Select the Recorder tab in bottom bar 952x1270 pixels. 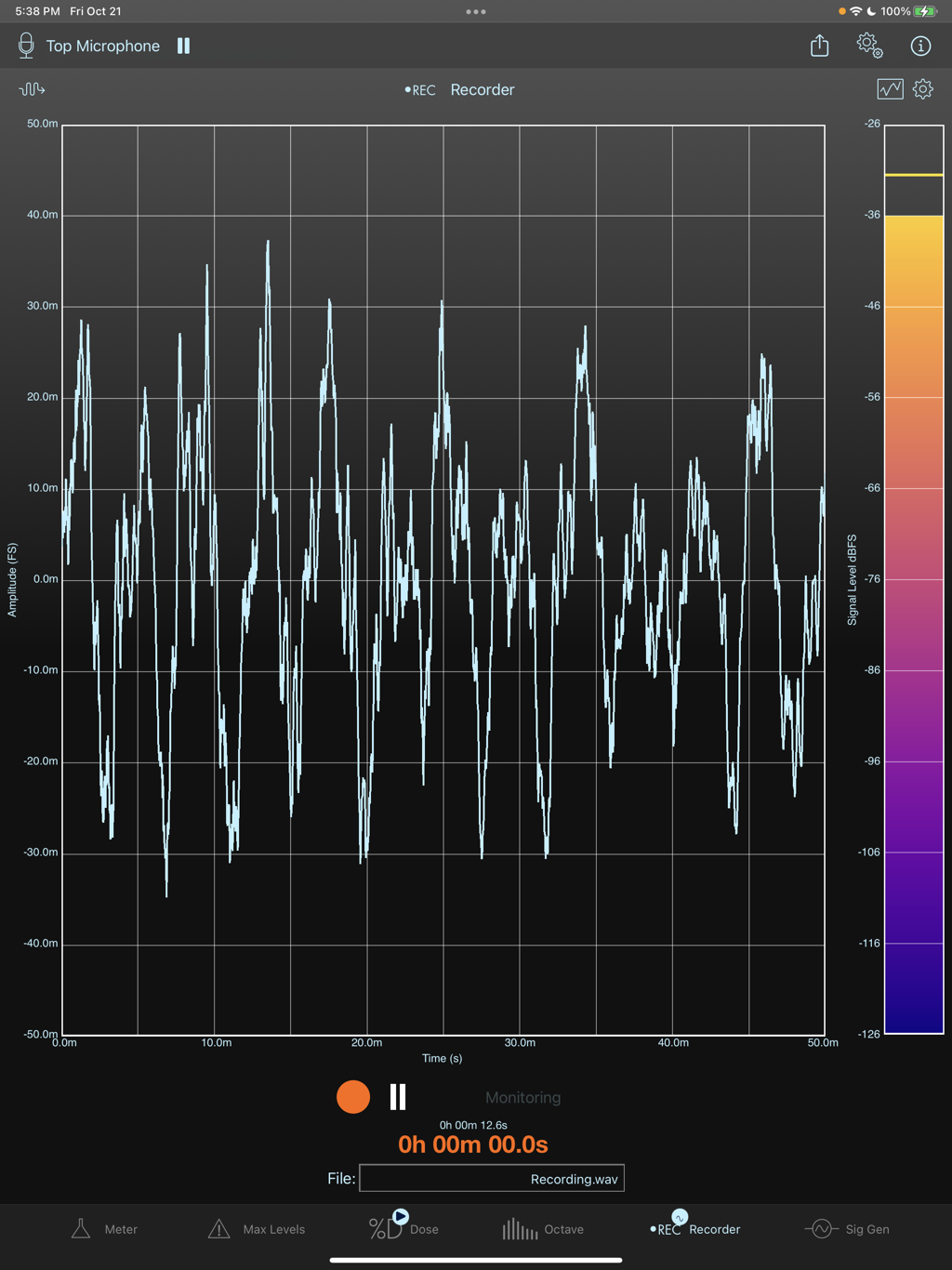coord(695,1227)
